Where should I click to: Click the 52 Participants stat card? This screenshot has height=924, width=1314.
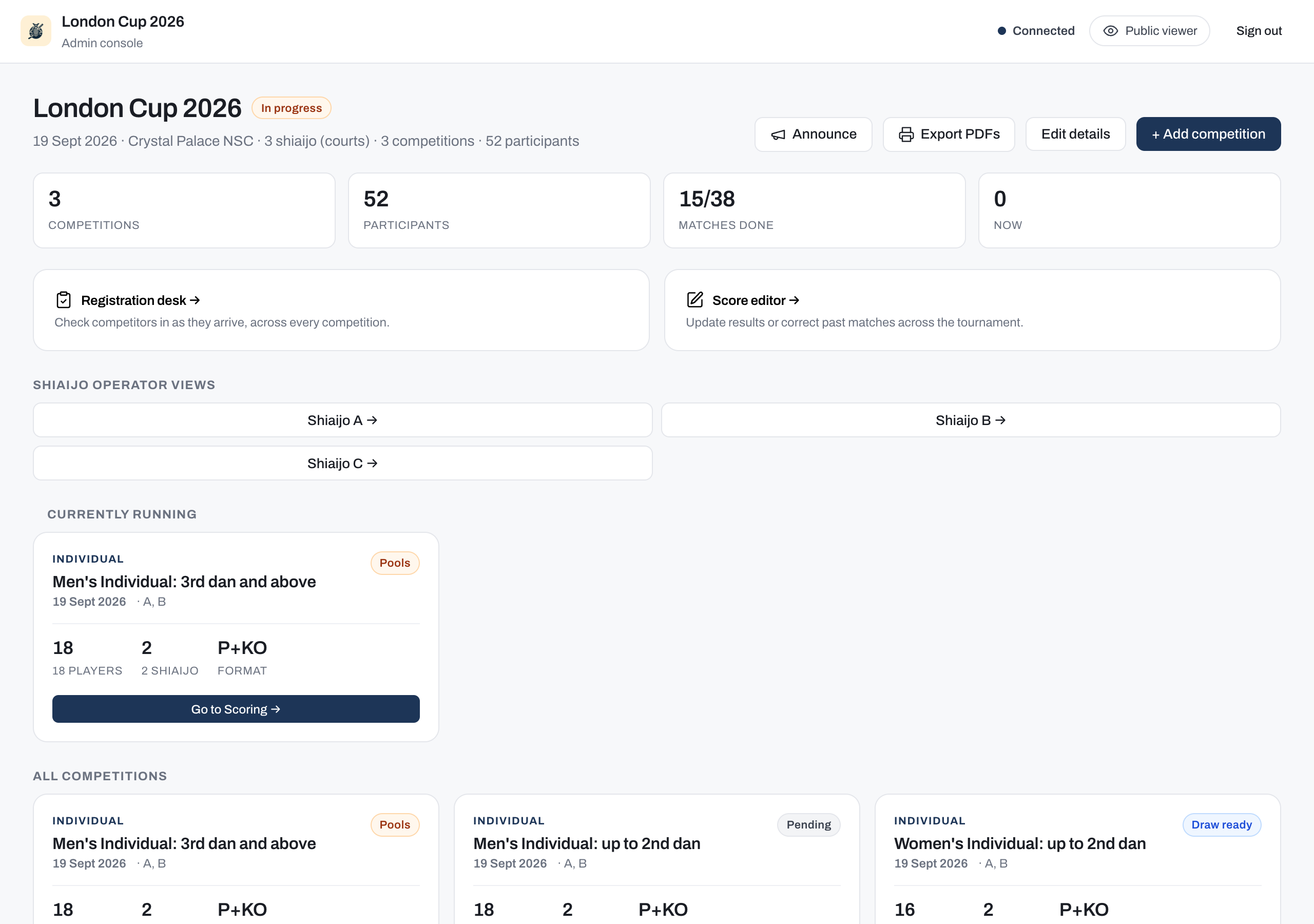coord(499,210)
